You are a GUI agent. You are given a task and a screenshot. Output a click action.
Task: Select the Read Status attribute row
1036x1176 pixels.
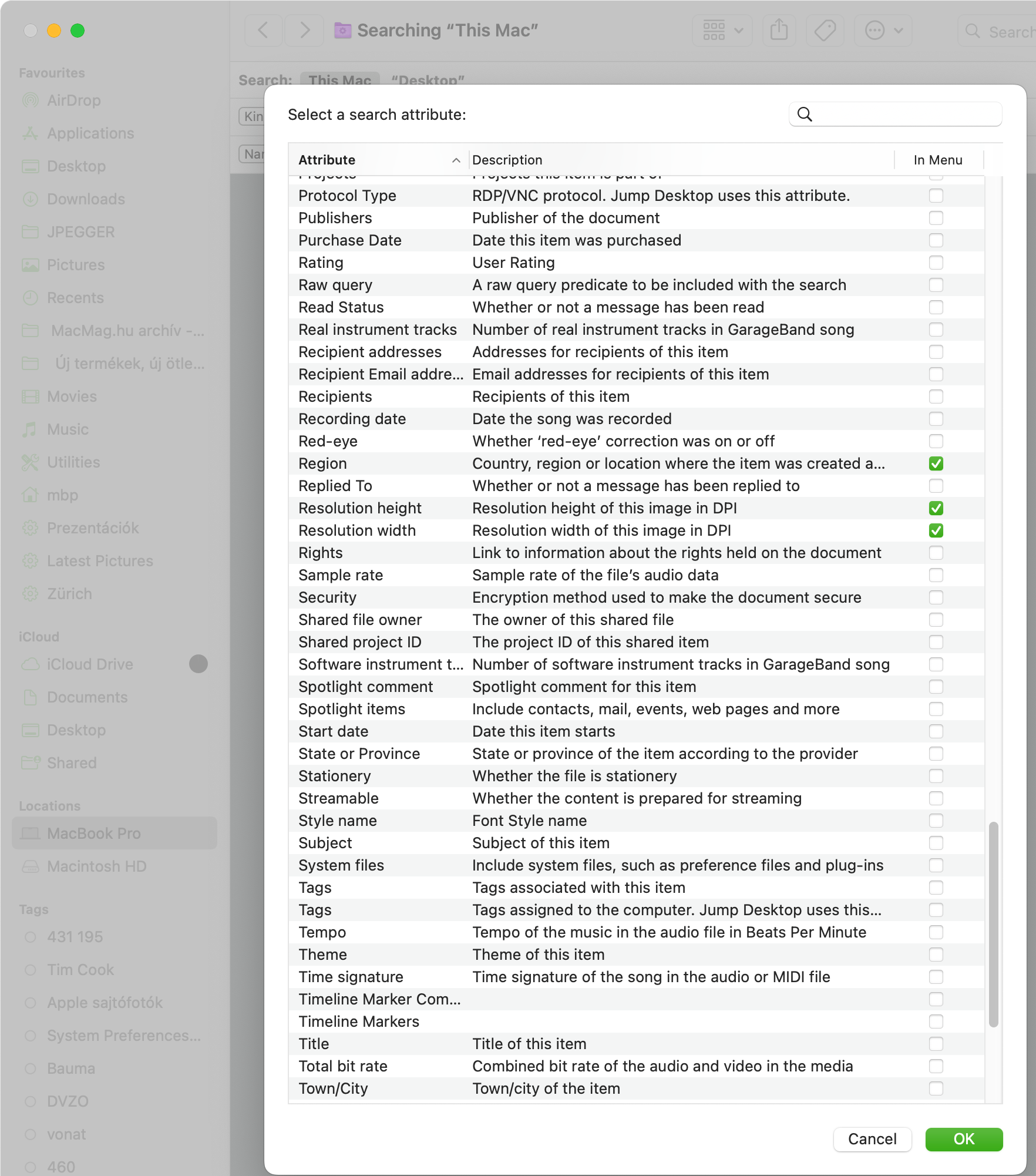(x=636, y=307)
